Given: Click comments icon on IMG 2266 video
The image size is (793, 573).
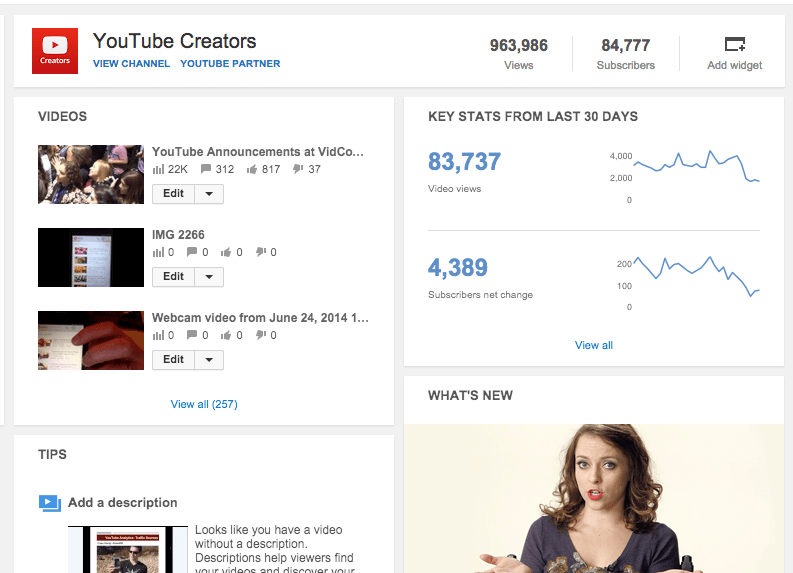Looking at the screenshot, I should click(x=192, y=253).
